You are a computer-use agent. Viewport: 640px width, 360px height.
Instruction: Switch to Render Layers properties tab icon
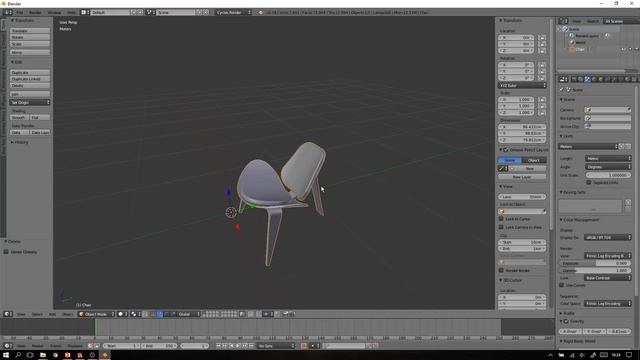tap(580, 79)
